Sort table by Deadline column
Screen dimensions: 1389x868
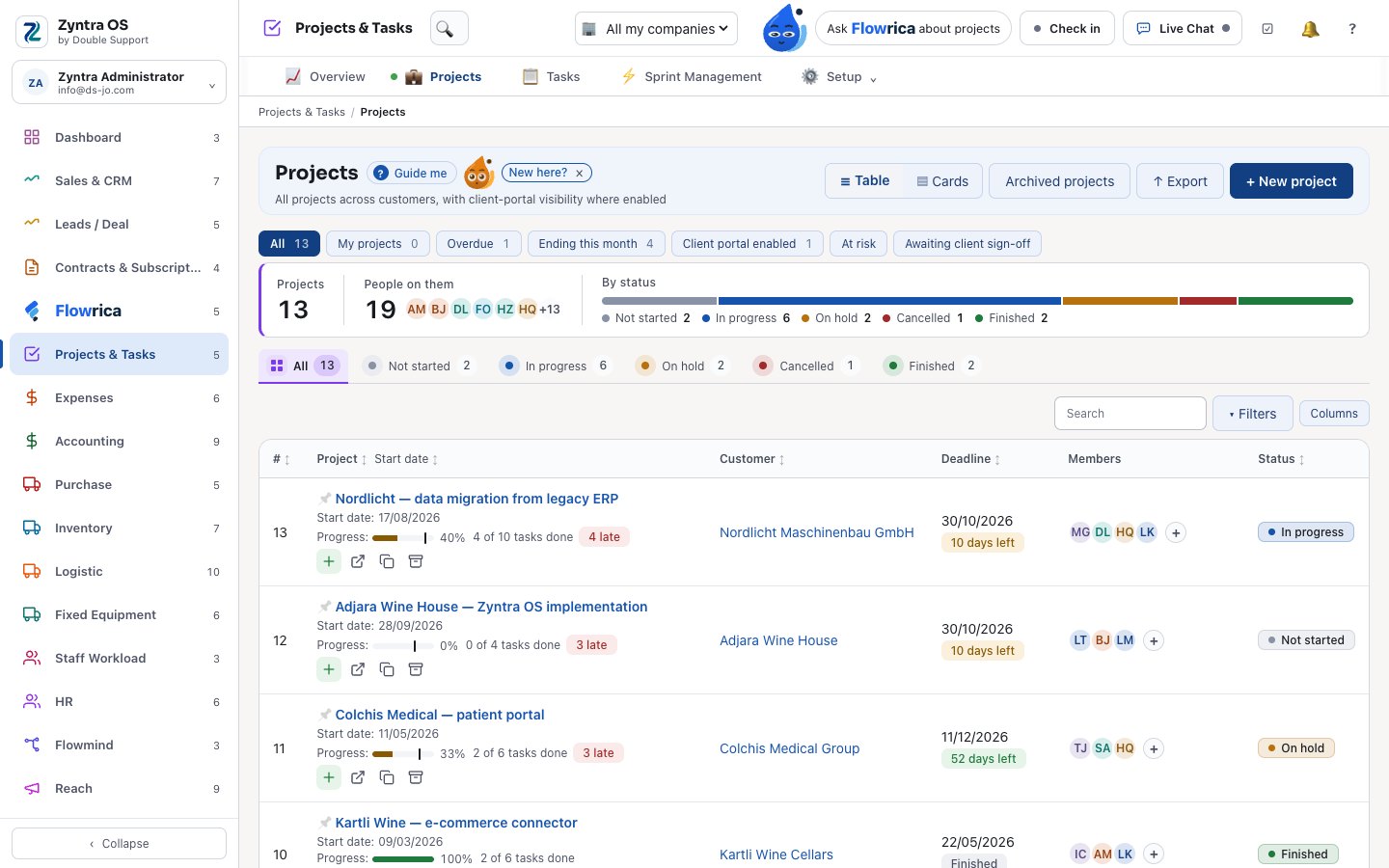pyautogui.click(x=970, y=459)
